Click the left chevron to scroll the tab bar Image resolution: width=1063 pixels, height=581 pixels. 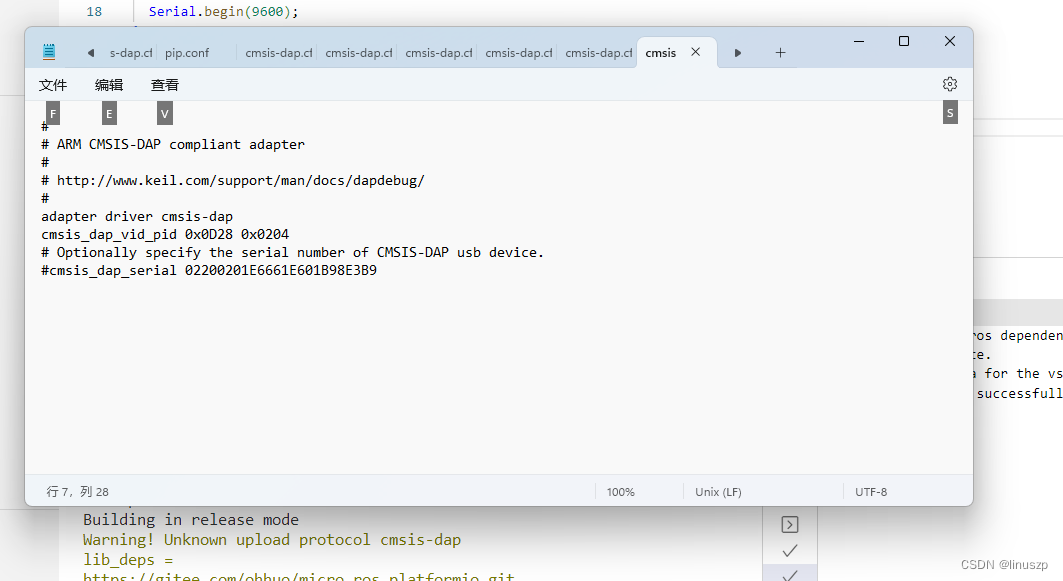[x=90, y=53]
